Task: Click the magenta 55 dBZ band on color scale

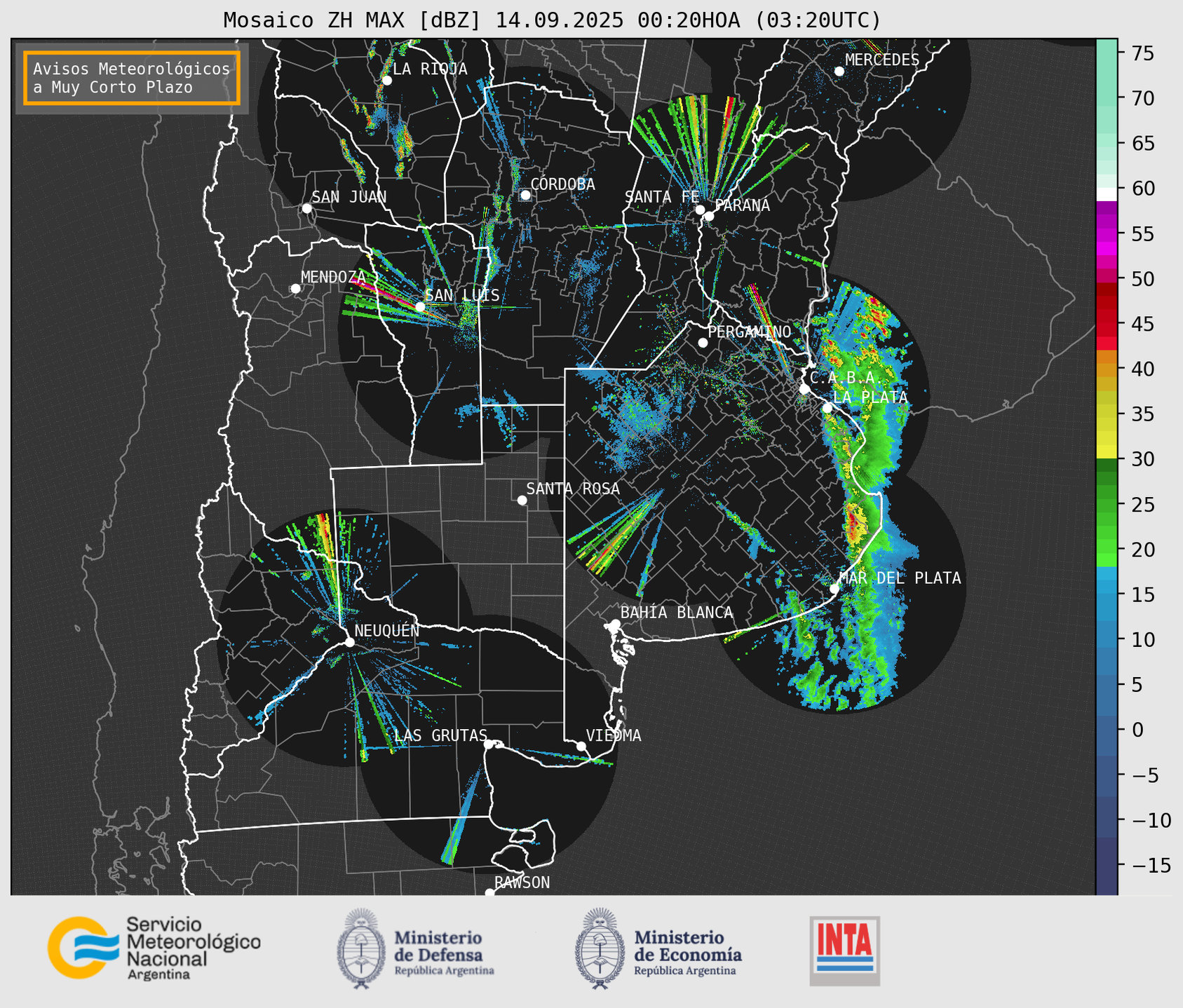Action: [1107, 235]
